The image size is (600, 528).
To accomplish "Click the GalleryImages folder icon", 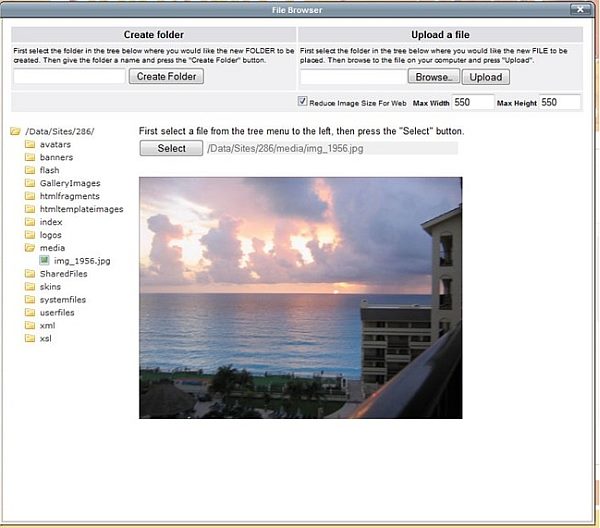I will tap(30, 183).
